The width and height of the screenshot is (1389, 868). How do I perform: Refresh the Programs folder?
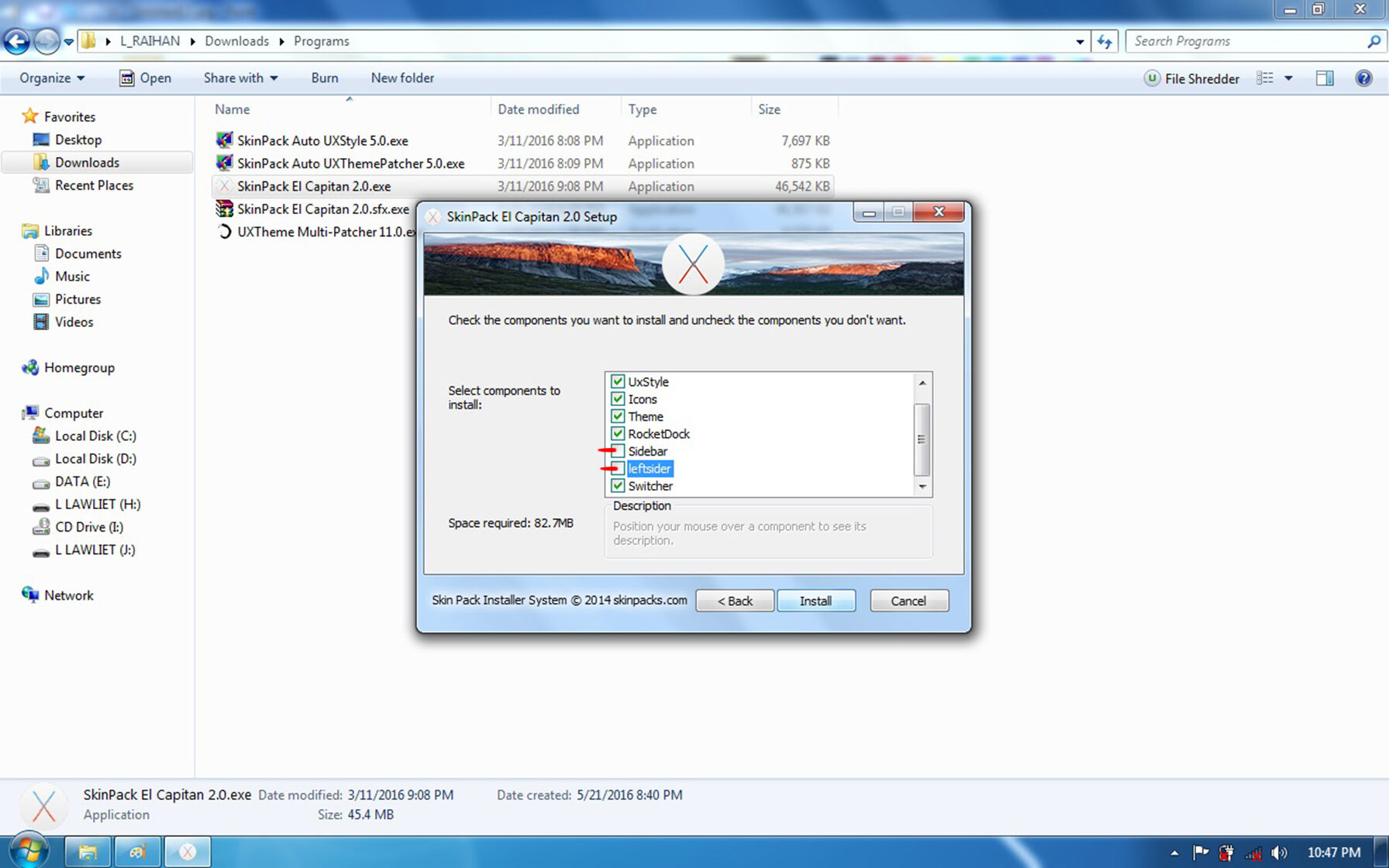[x=1105, y=42]
